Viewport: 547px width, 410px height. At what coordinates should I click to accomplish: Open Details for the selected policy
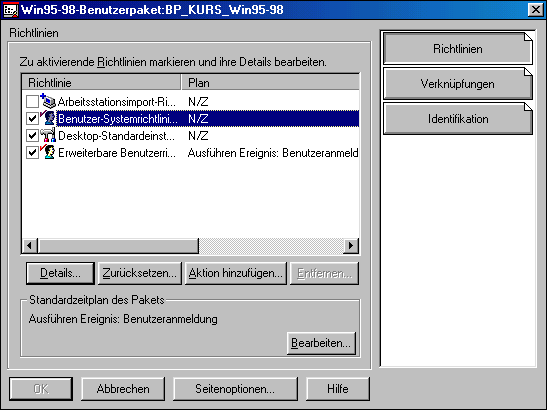[60, 273]
